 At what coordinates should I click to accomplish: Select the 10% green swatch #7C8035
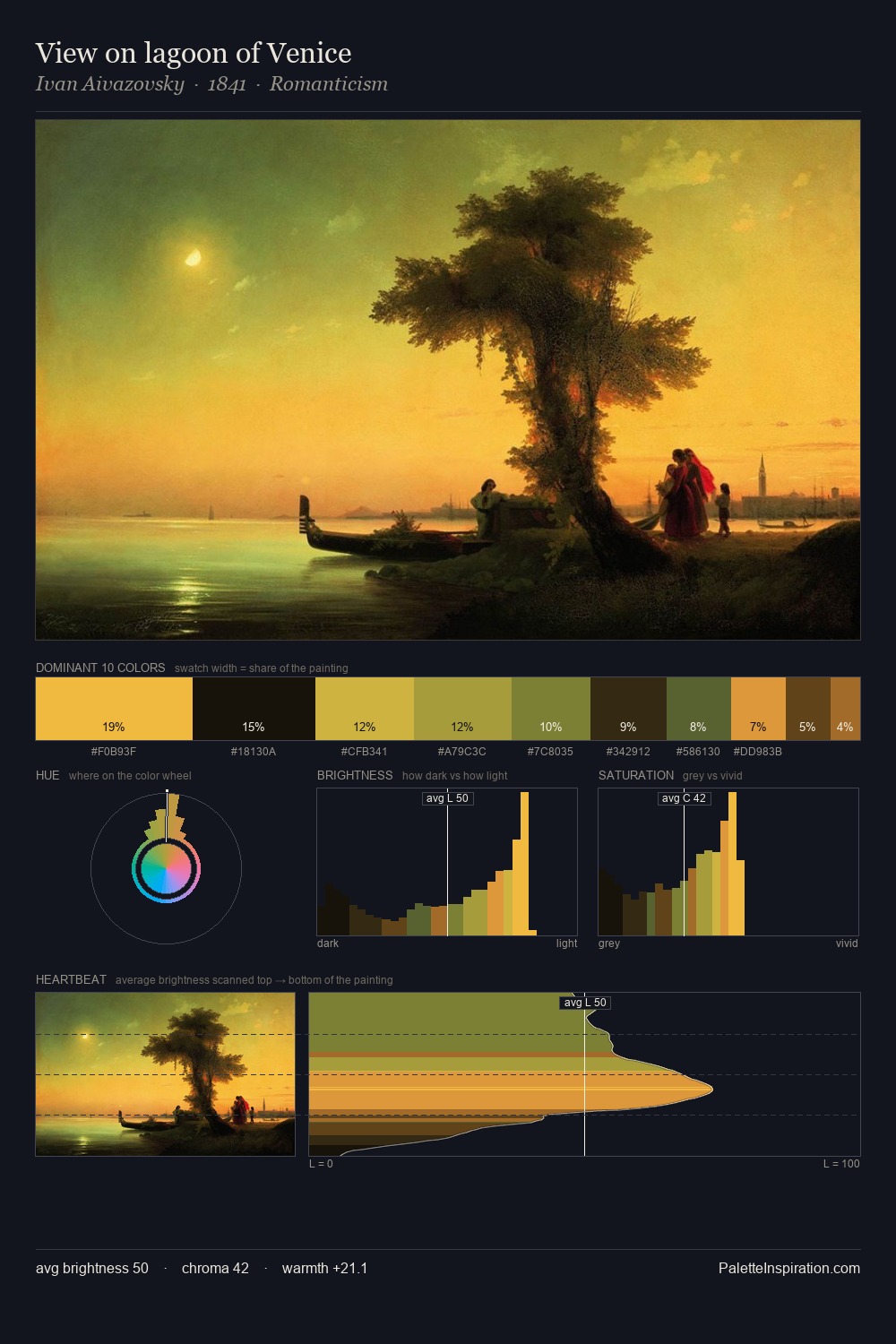(x=551, y=709)
